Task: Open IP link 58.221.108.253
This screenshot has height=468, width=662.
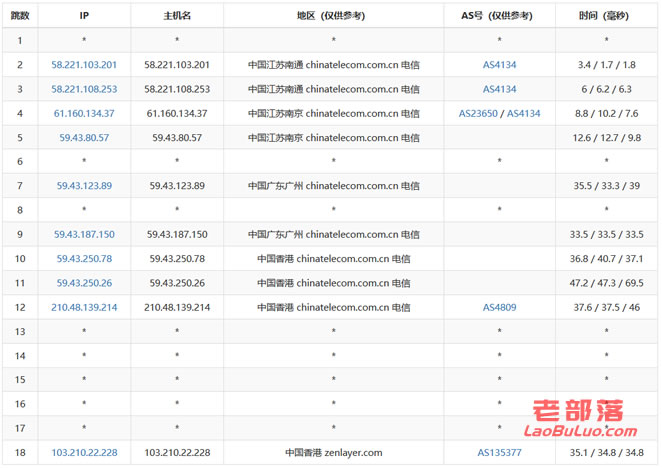Action: pyautogui.click(x=84, y=89)
